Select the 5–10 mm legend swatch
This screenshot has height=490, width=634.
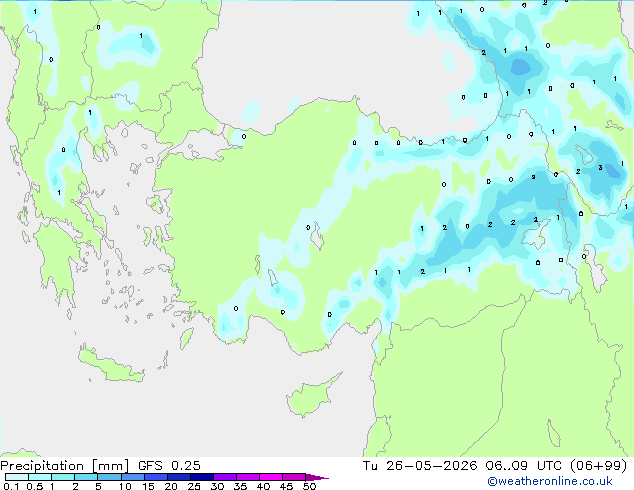[109, 477]
